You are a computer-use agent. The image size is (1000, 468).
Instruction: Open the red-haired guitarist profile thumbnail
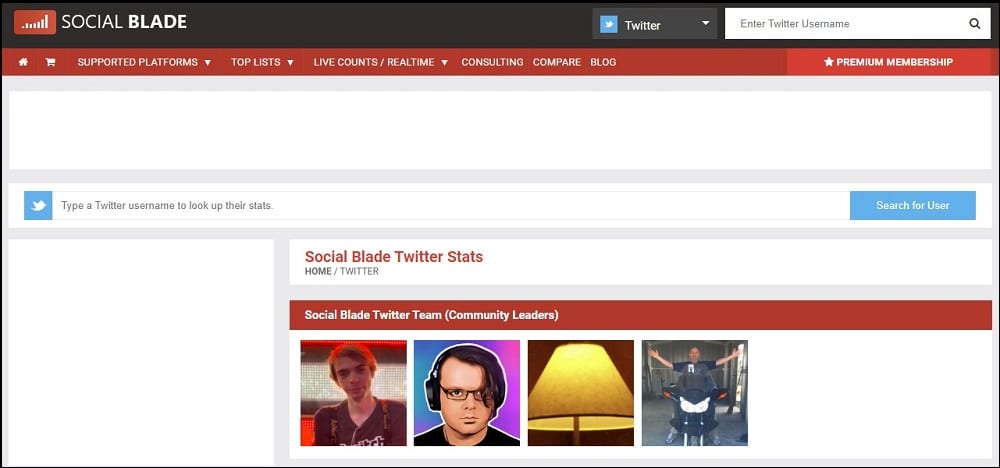[x=353, y=393]
